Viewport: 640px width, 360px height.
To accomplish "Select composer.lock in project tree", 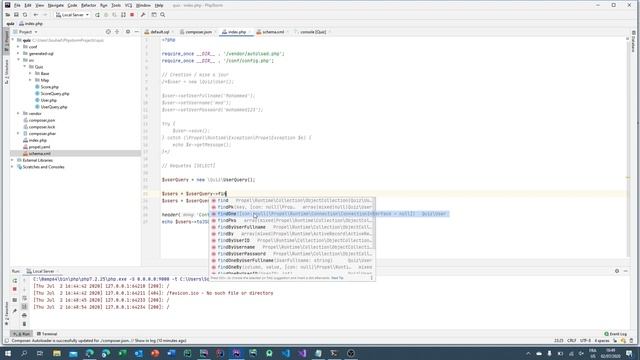I will click(x=42, y=127).
